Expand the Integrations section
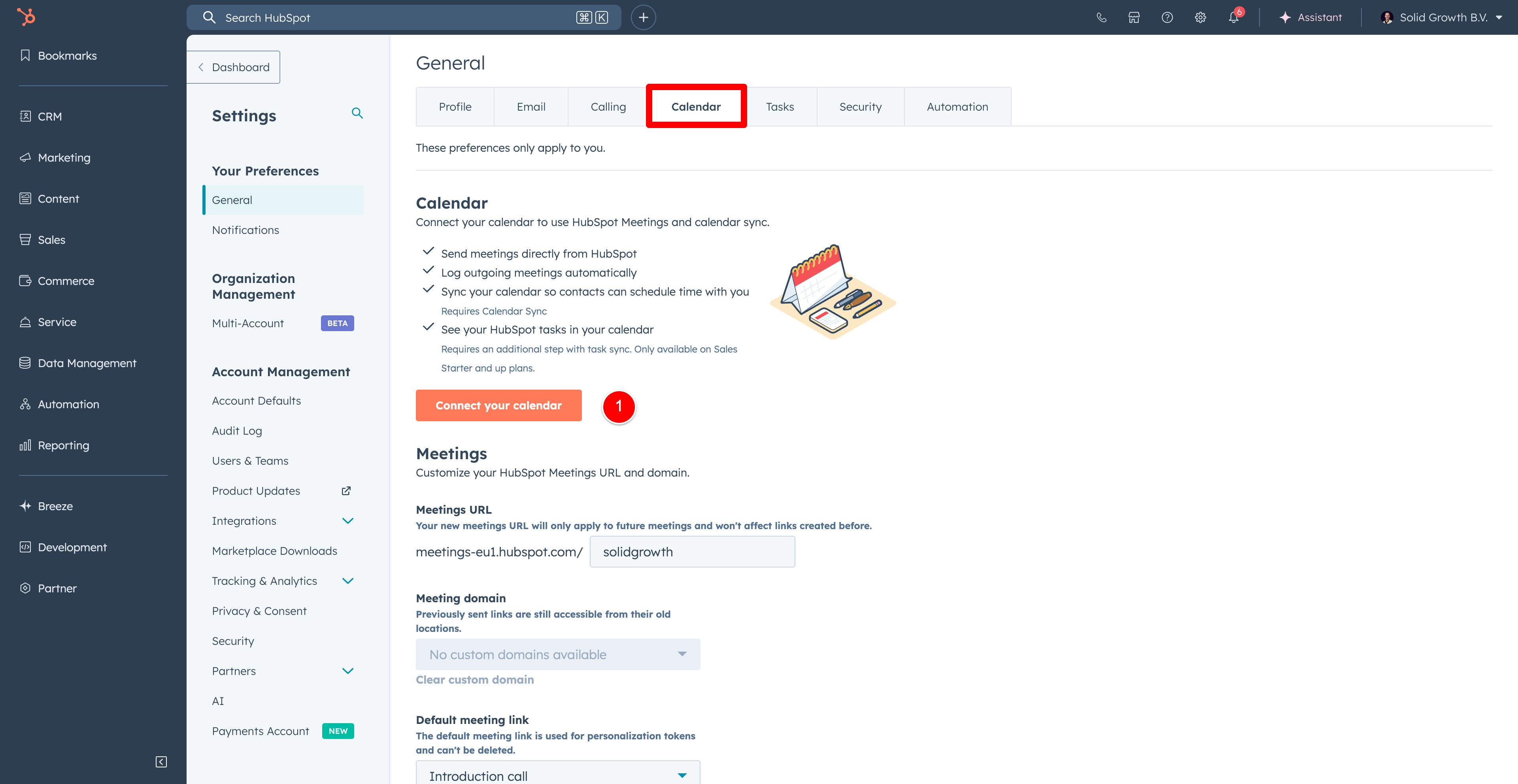Viewport: 1518px width, 784px height. tap(348, 521)
